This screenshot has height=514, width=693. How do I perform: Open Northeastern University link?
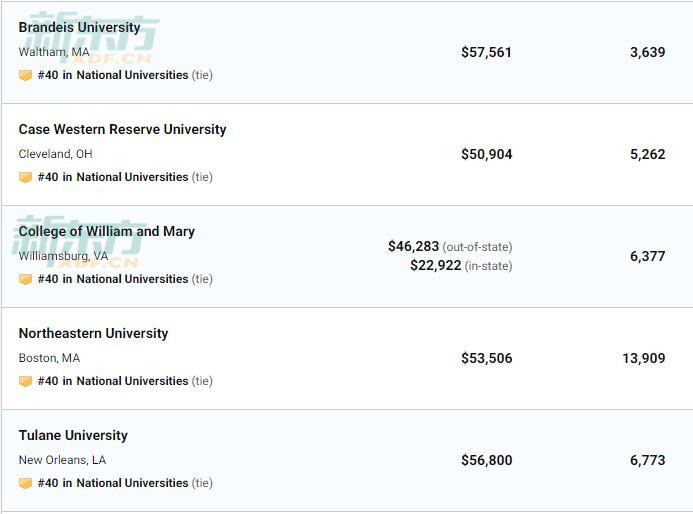tap(93, 333)
